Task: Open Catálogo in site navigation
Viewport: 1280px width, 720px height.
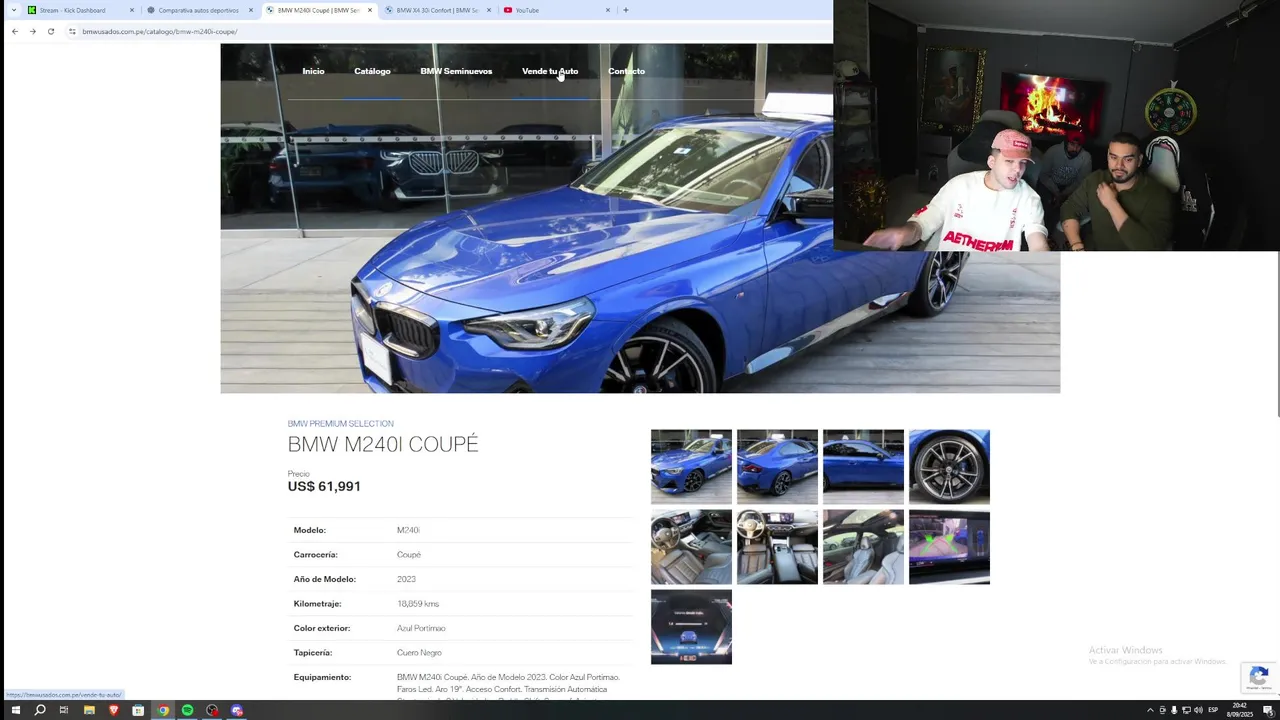Action: point(372,71)
